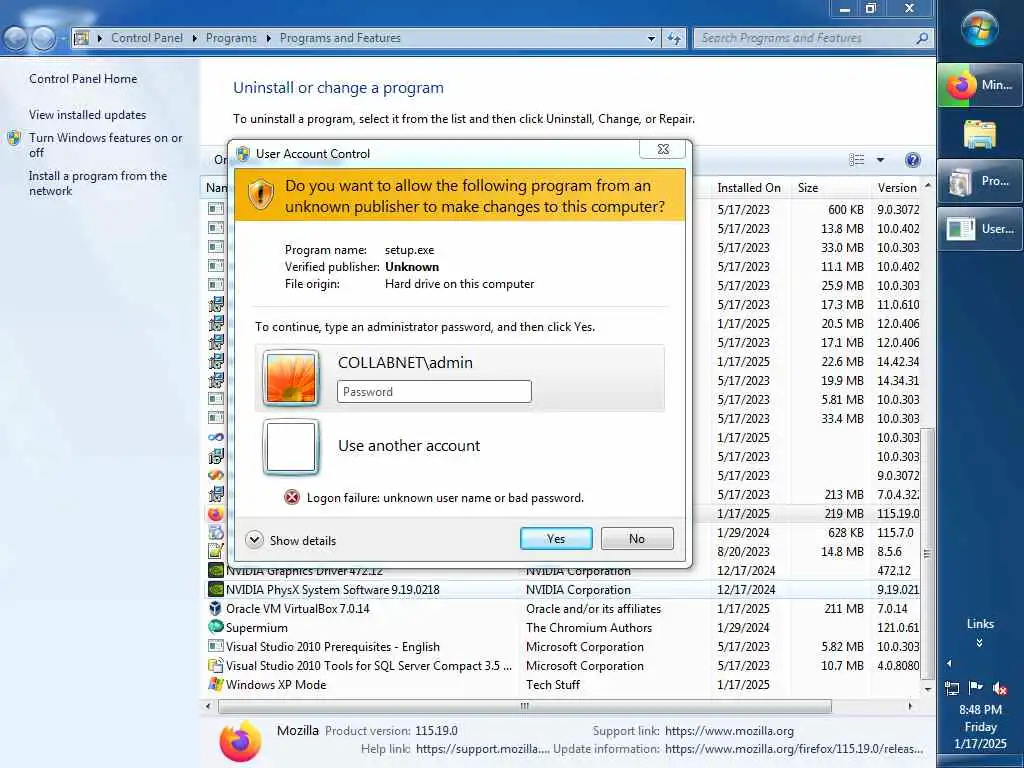Click the Supermium globe icon

click(216, 626)
